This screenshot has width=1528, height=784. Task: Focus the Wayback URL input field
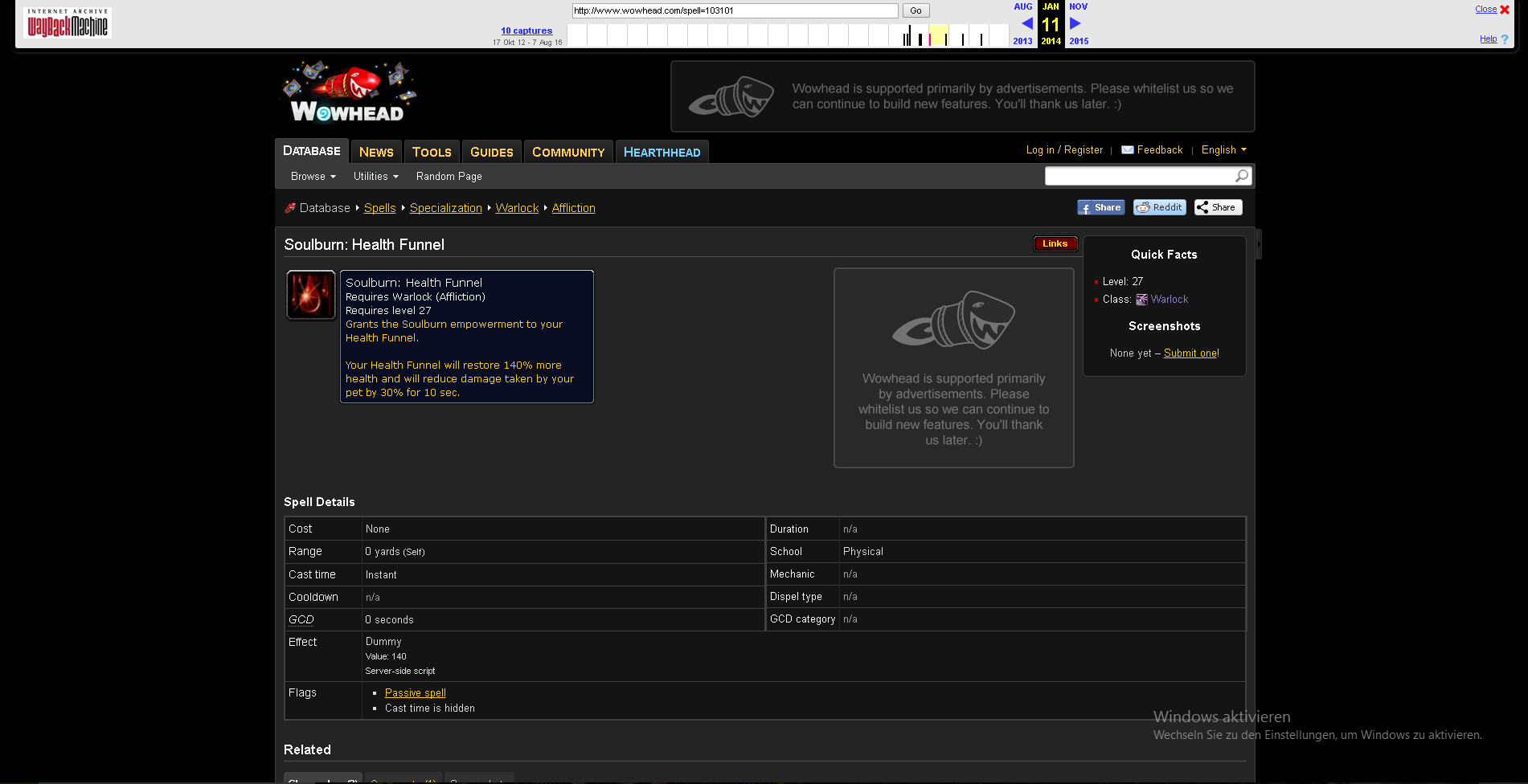[x=735, y=10]
